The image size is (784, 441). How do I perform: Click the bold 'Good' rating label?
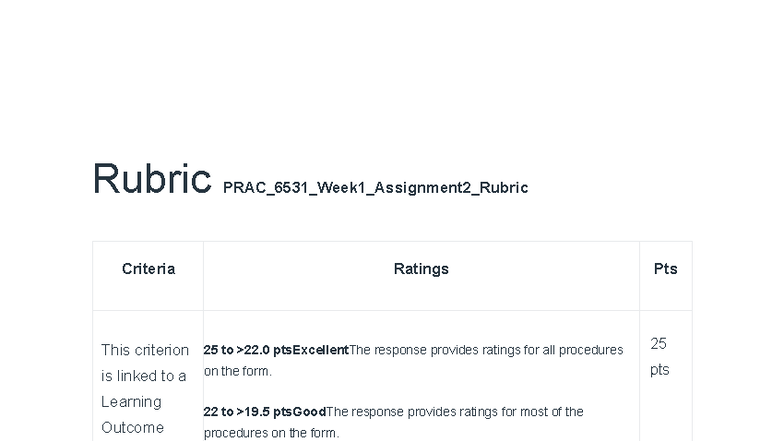309,412
